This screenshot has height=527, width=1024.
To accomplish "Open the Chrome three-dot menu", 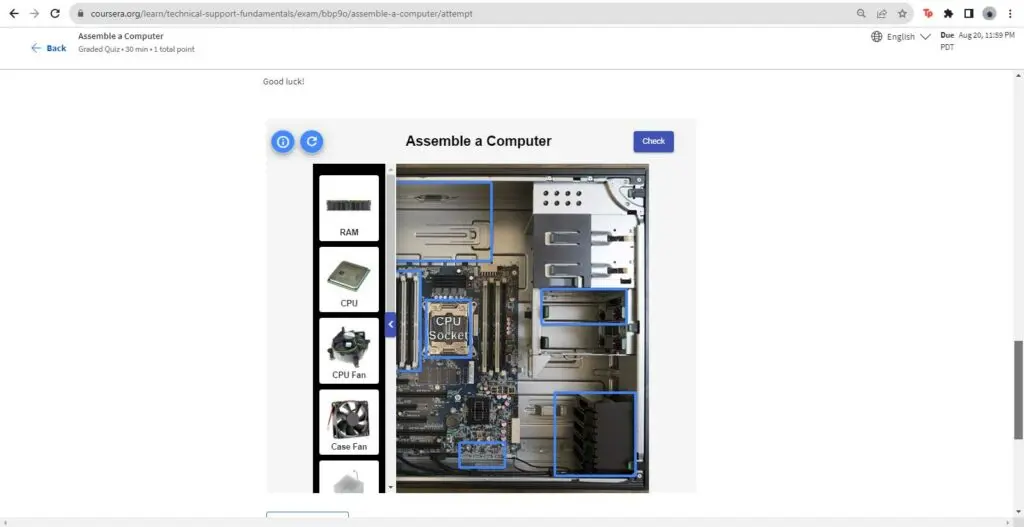I will (1010, 13).
